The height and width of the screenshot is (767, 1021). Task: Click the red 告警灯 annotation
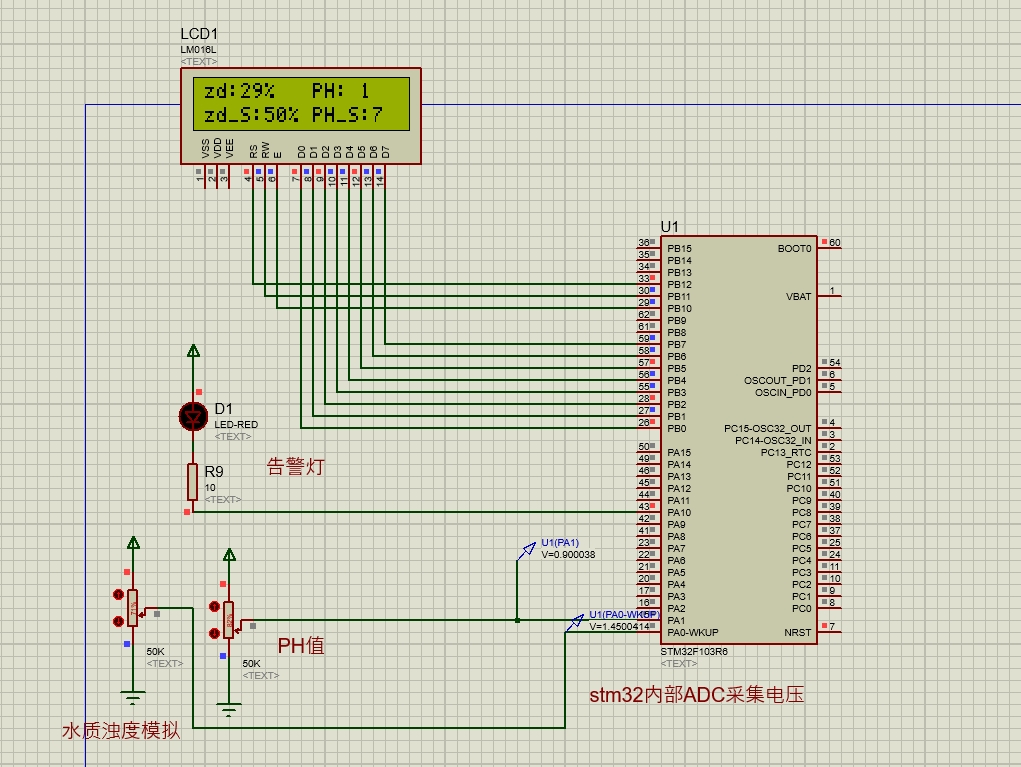point(296,467)
